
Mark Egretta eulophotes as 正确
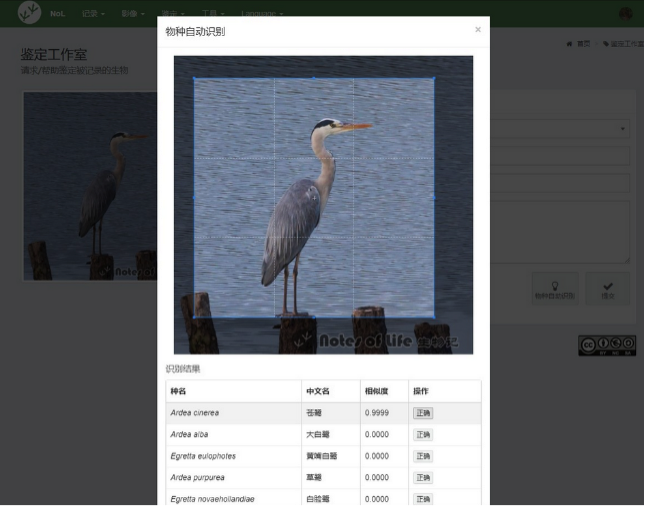[423, 456]
